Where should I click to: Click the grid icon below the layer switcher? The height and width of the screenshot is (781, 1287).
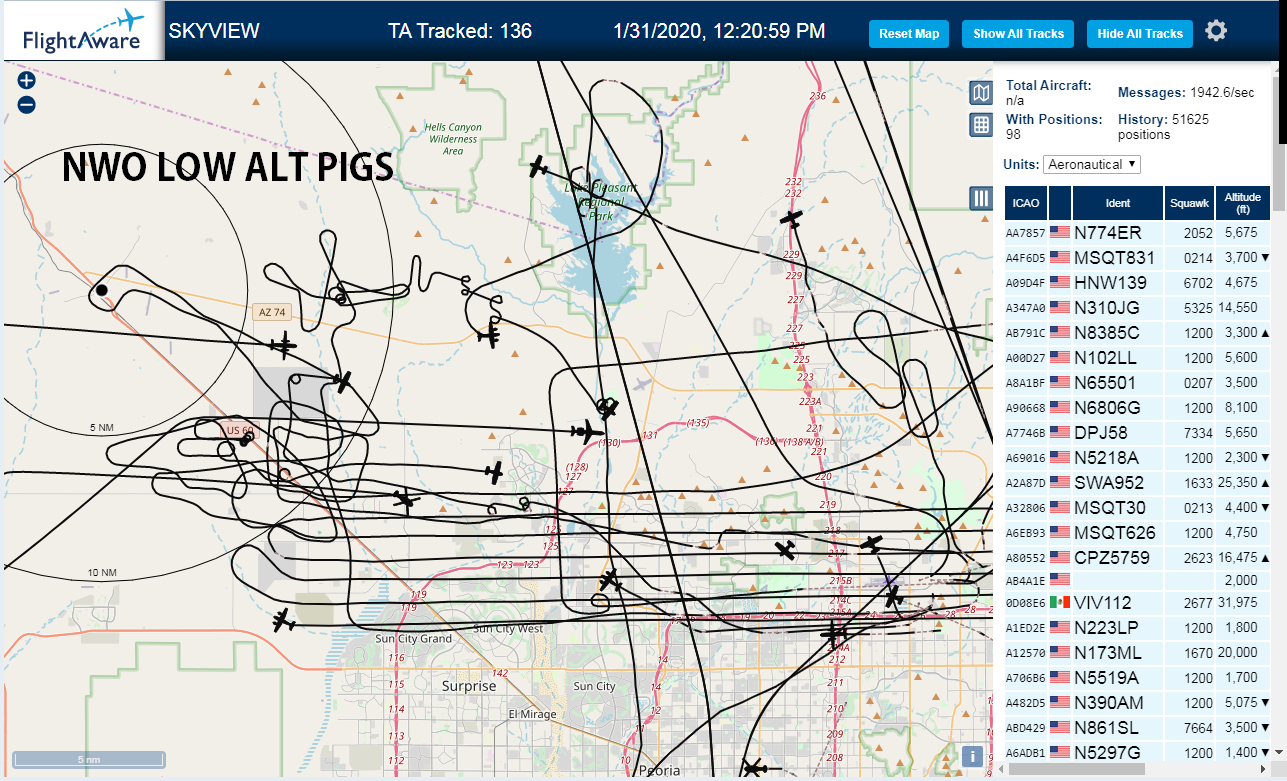point(981,125)
